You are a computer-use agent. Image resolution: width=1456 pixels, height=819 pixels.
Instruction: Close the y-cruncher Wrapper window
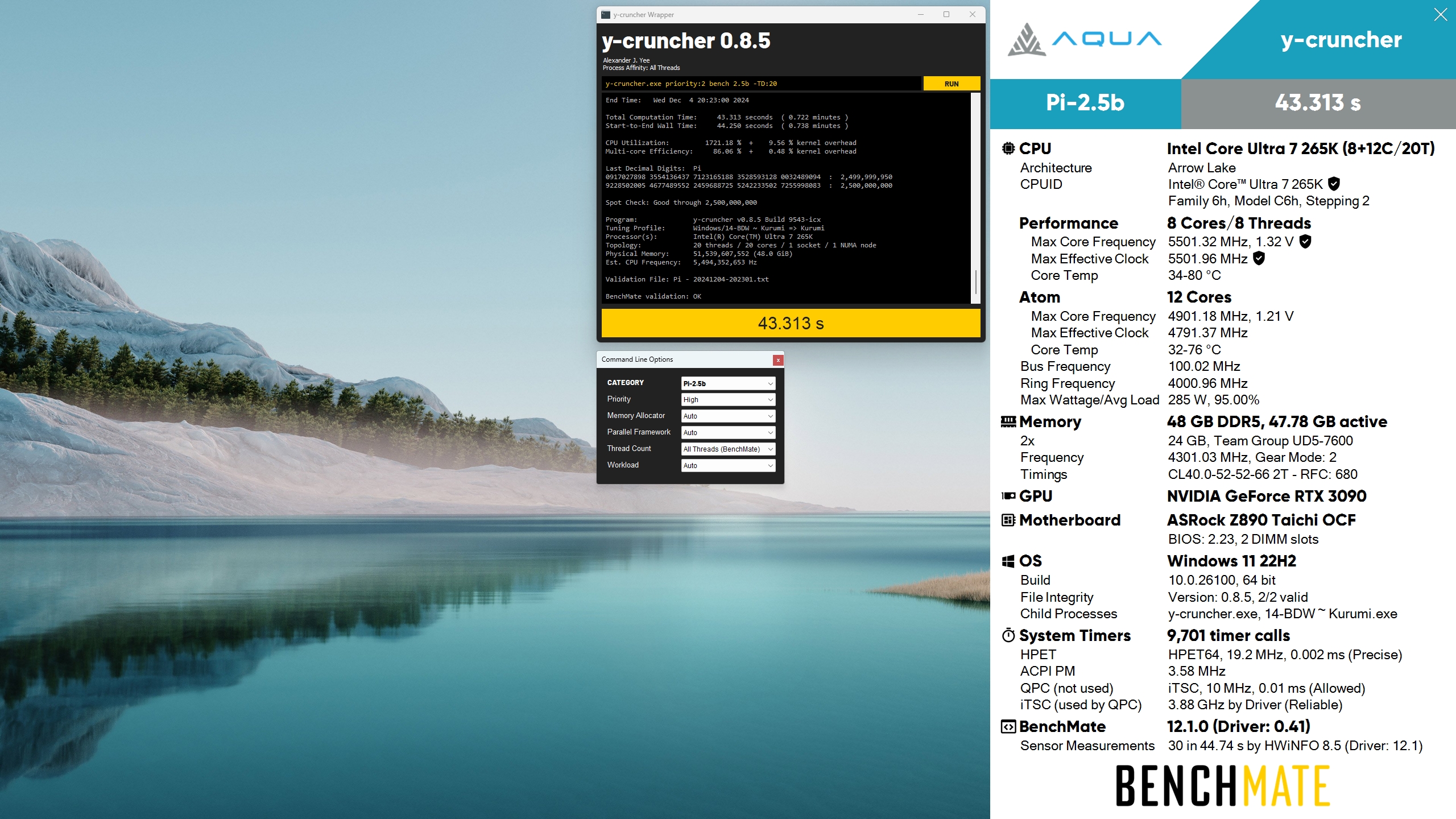[973, 15]
